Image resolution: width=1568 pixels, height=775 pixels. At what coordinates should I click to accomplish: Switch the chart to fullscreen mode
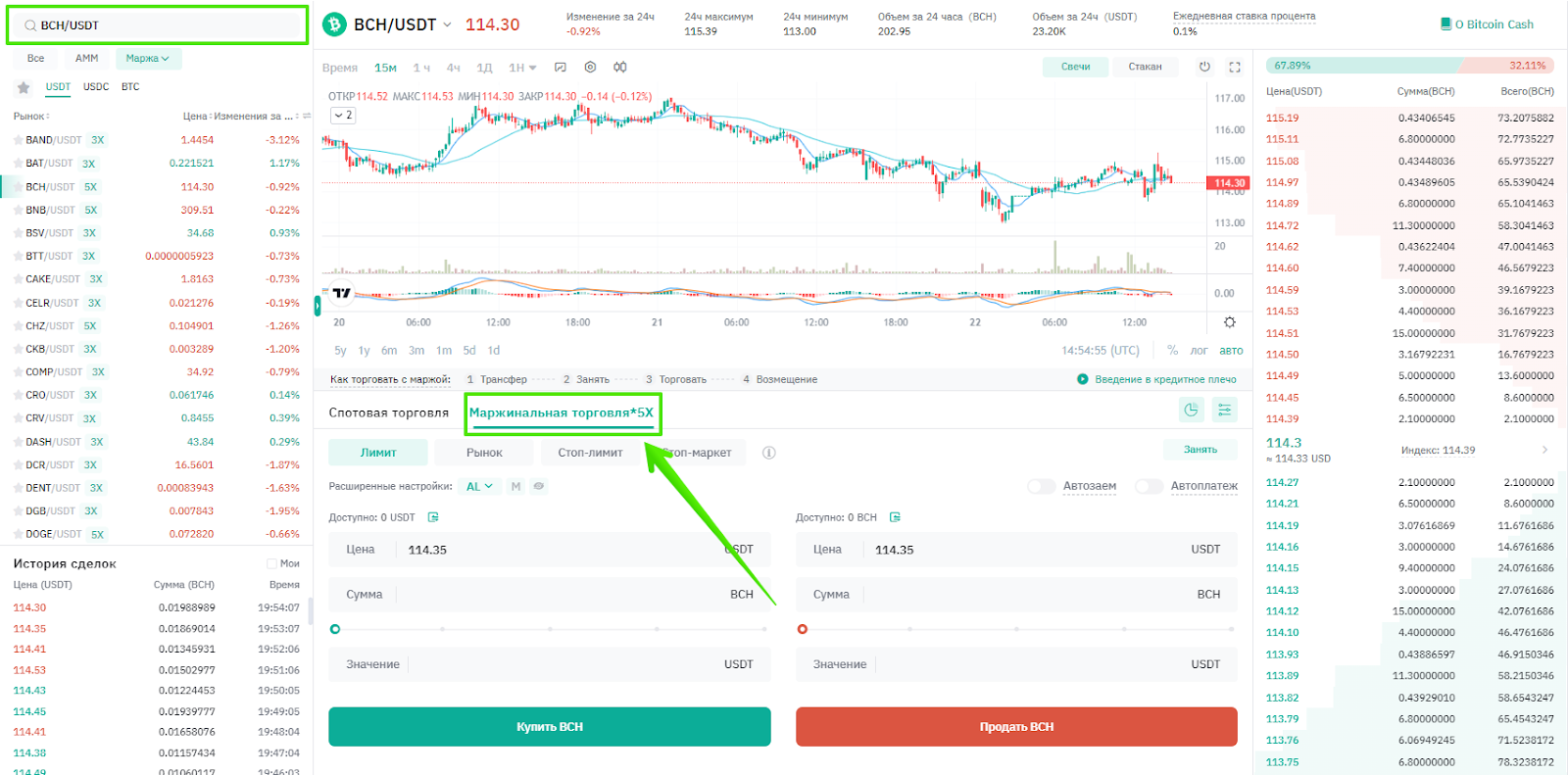coord(1235,67)
